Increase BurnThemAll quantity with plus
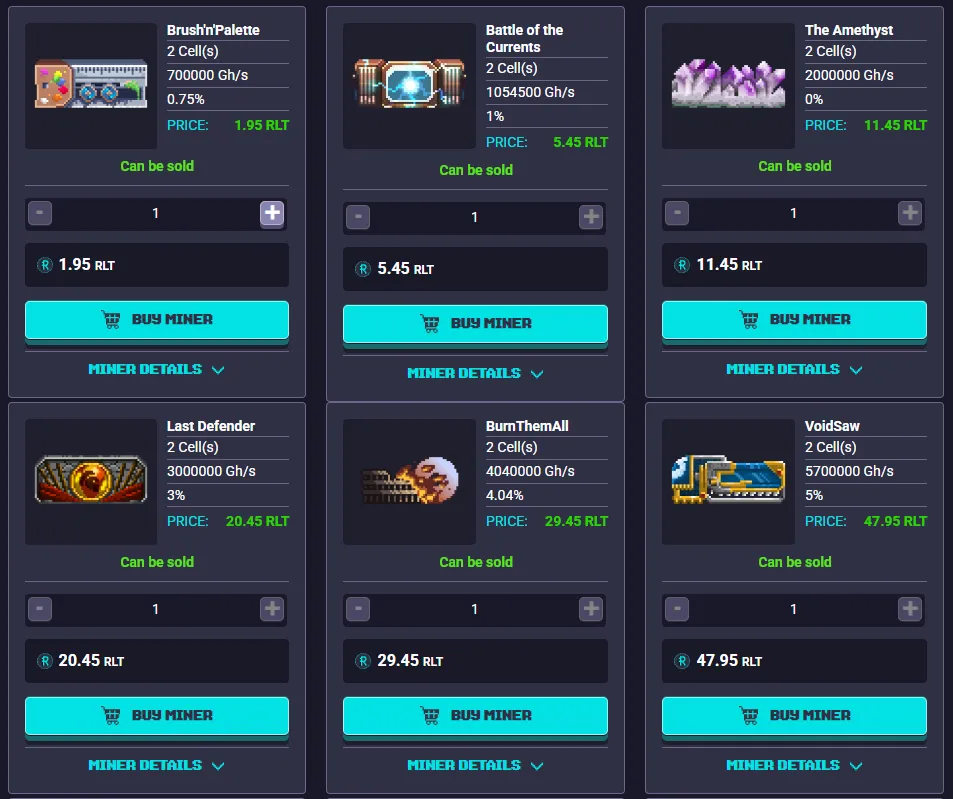953x799 pixels. point(591,609)
